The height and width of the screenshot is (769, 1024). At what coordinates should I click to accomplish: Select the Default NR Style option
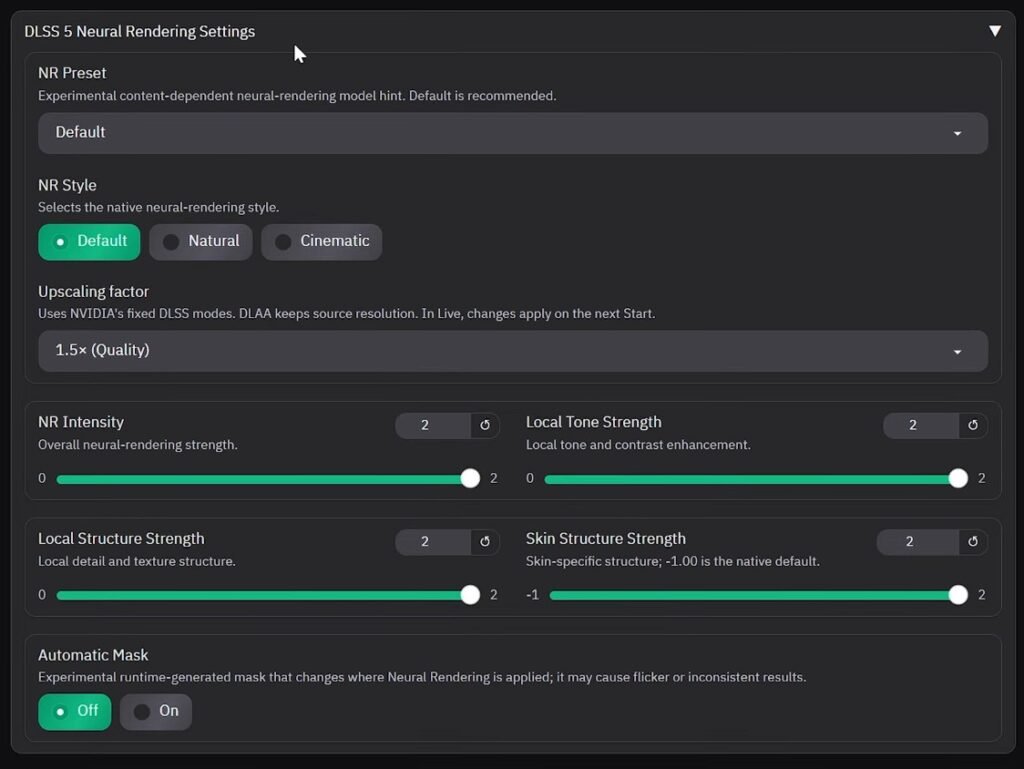(x=89, y=242)
